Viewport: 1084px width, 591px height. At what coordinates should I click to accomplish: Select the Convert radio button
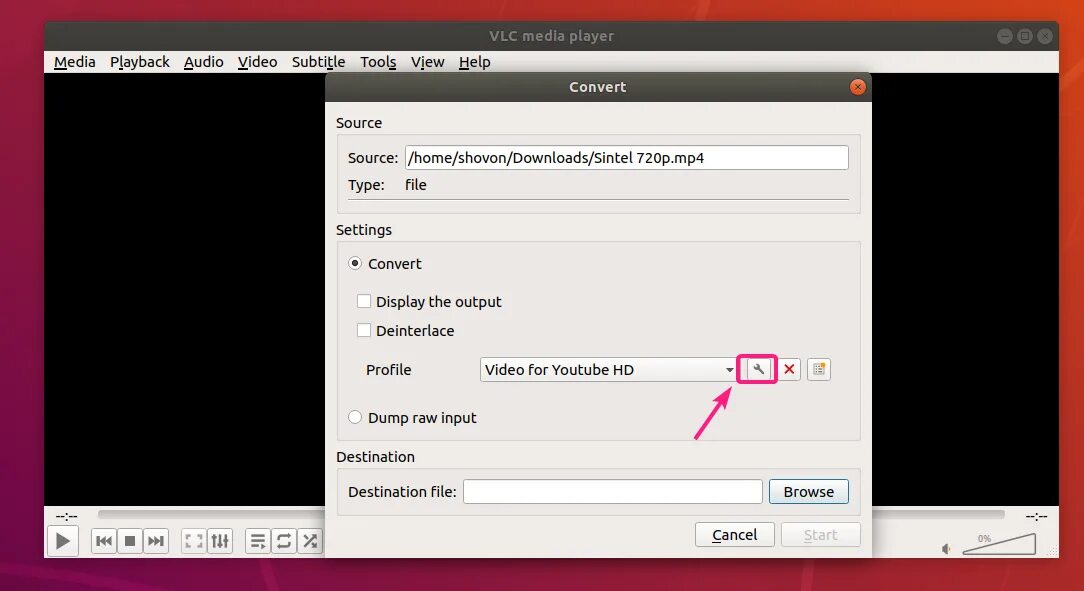point(355,263)
